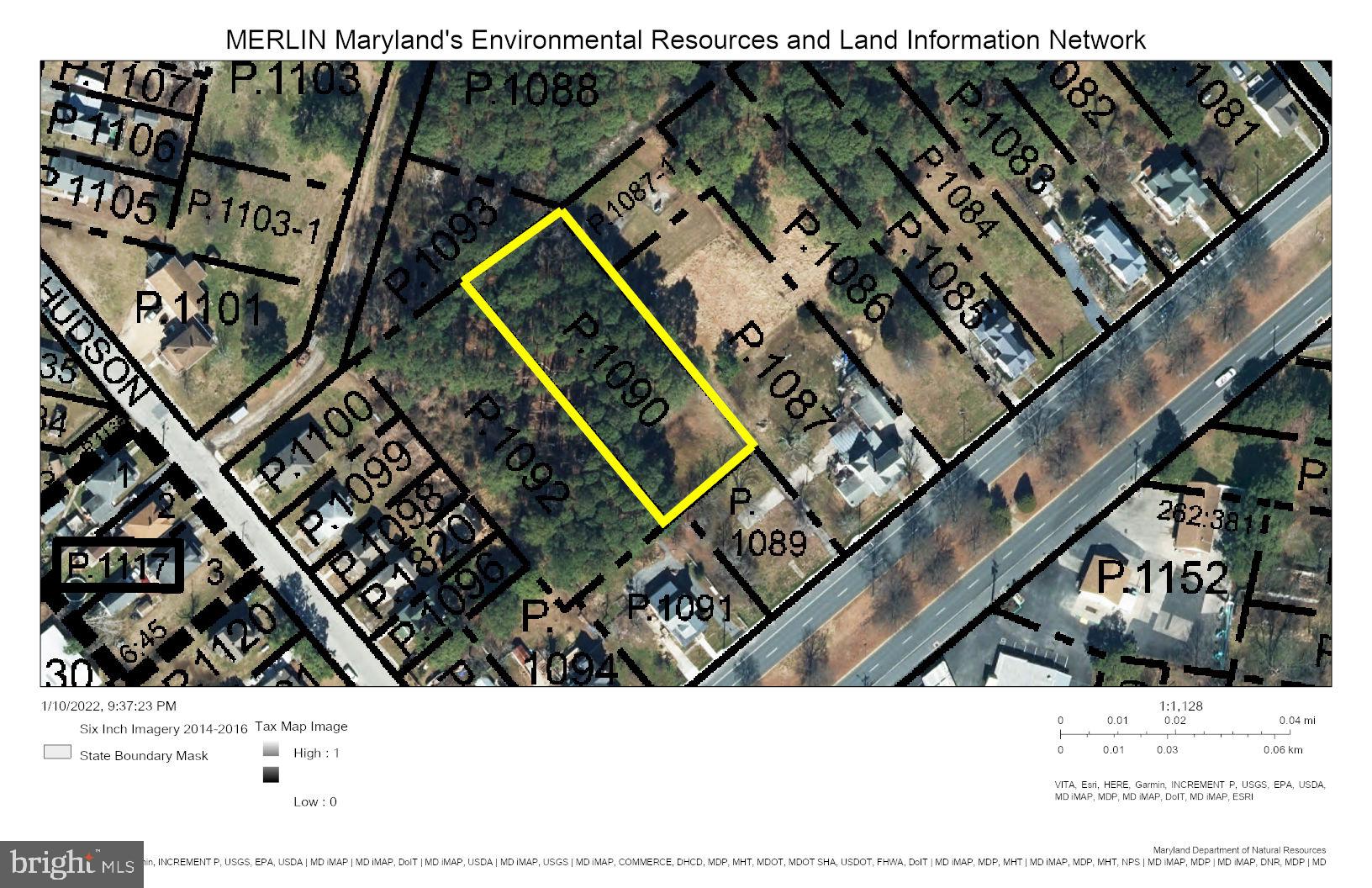Click the Tax Map Low value swatch
The width and height of the screenshot is (1372, 888).
[271, 775]
